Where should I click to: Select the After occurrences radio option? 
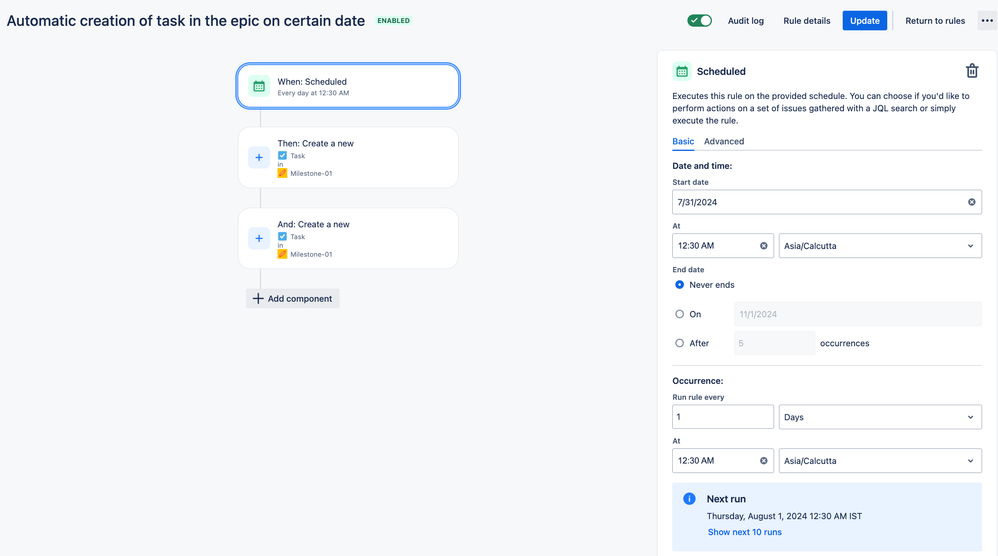679,343
